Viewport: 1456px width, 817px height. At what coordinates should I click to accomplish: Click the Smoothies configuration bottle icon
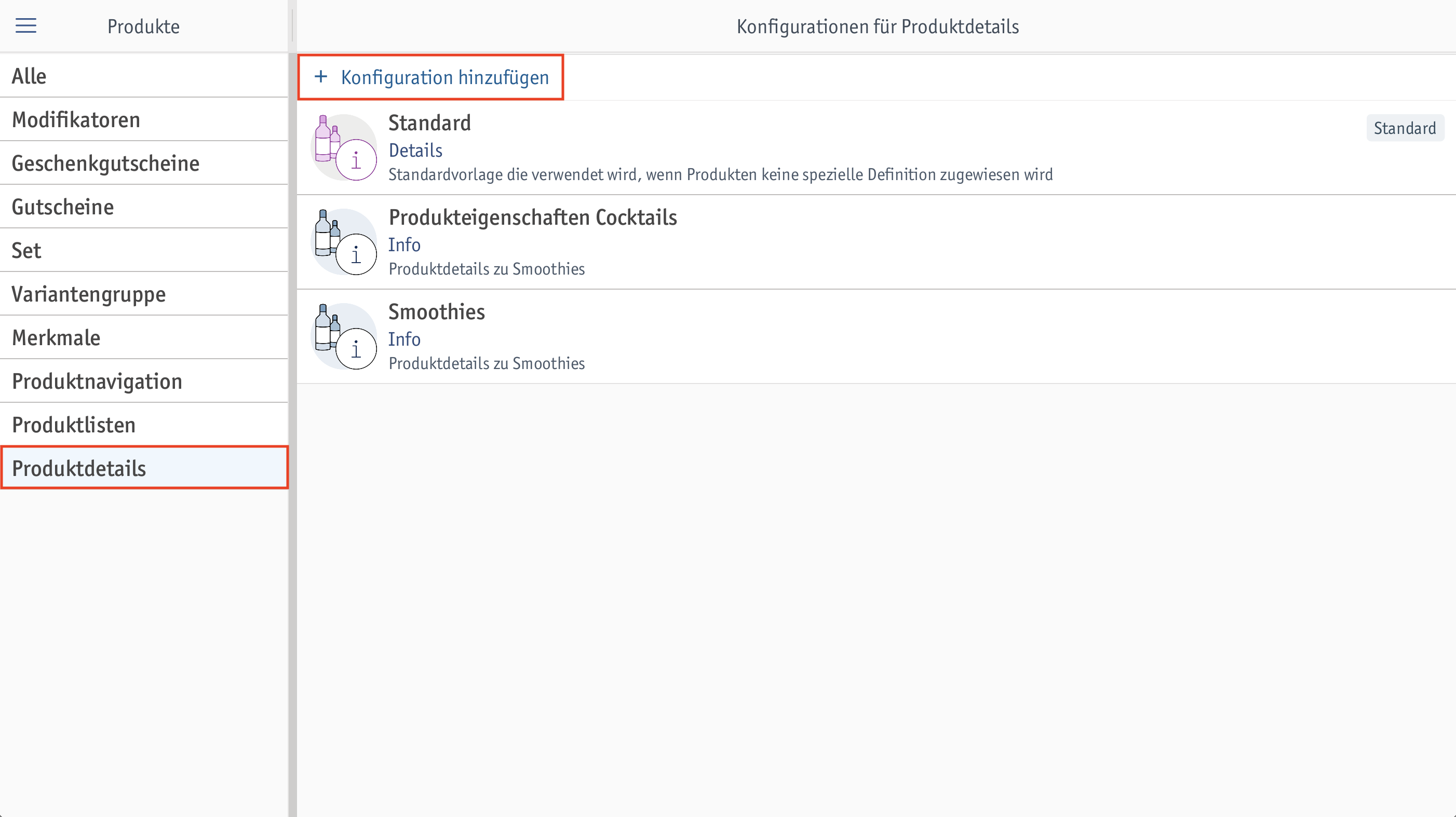344,336
